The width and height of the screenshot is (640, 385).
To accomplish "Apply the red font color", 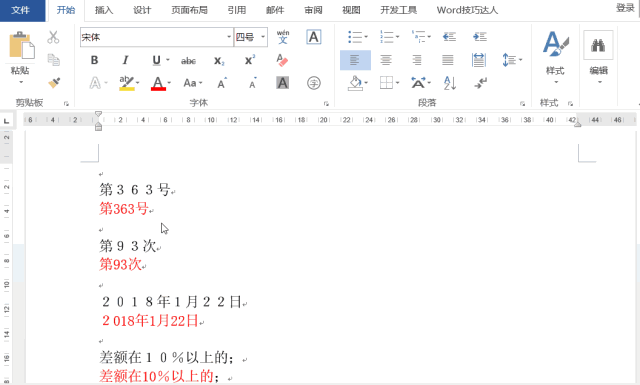I will coord(158,83).
